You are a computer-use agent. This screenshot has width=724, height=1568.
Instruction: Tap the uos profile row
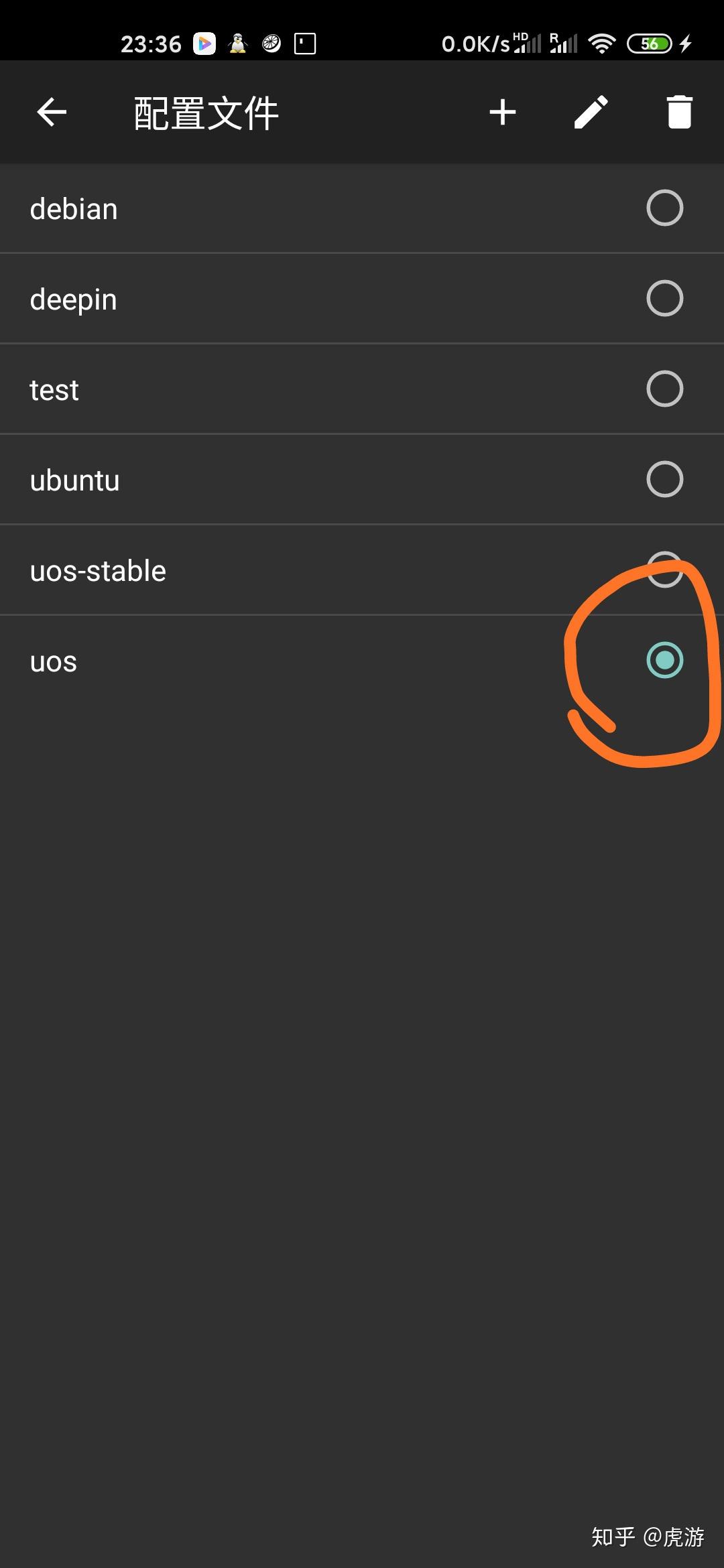(x=268, y=661)
